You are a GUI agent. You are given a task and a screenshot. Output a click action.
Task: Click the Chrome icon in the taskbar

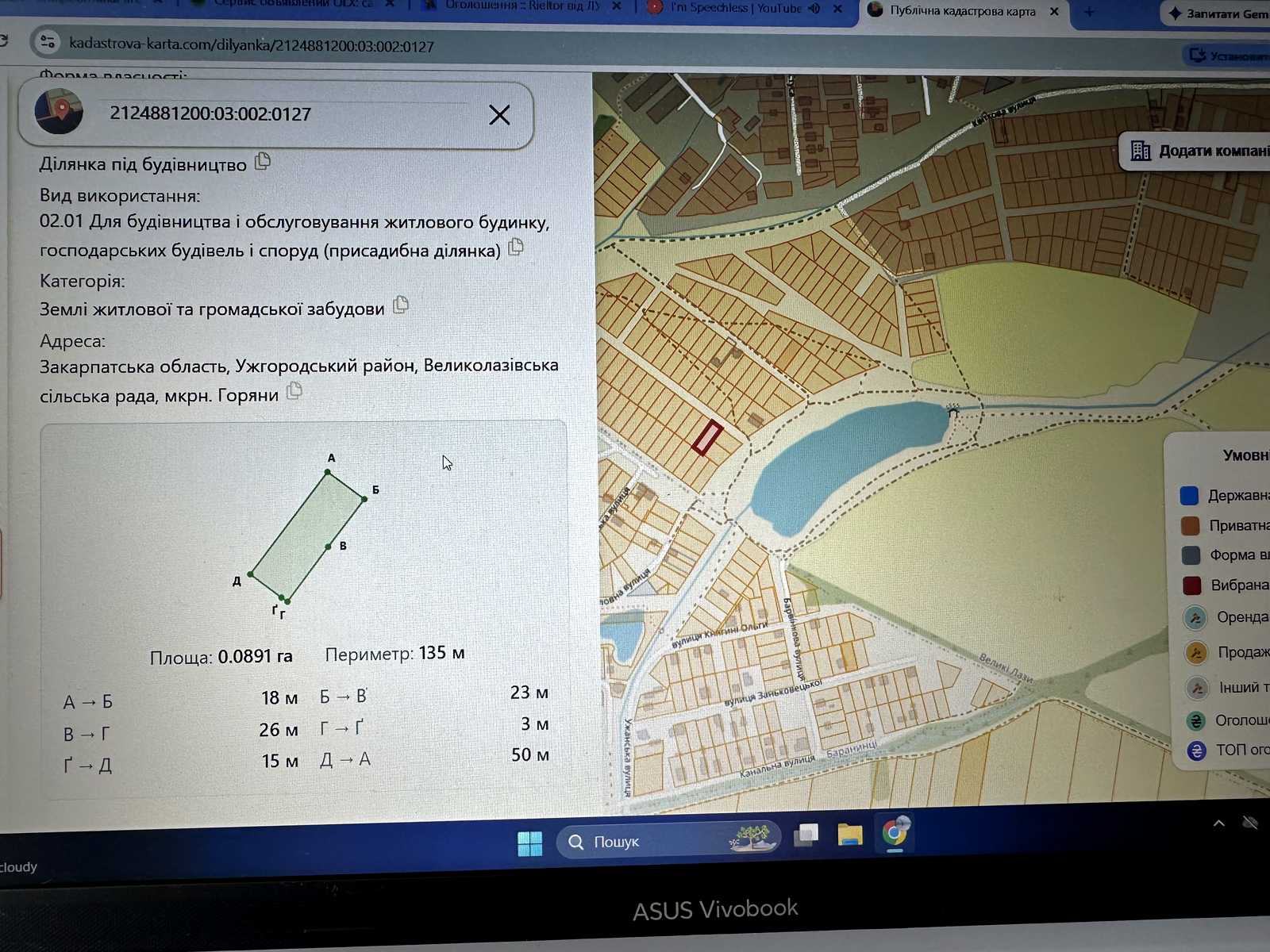click(x=895, y=833)
